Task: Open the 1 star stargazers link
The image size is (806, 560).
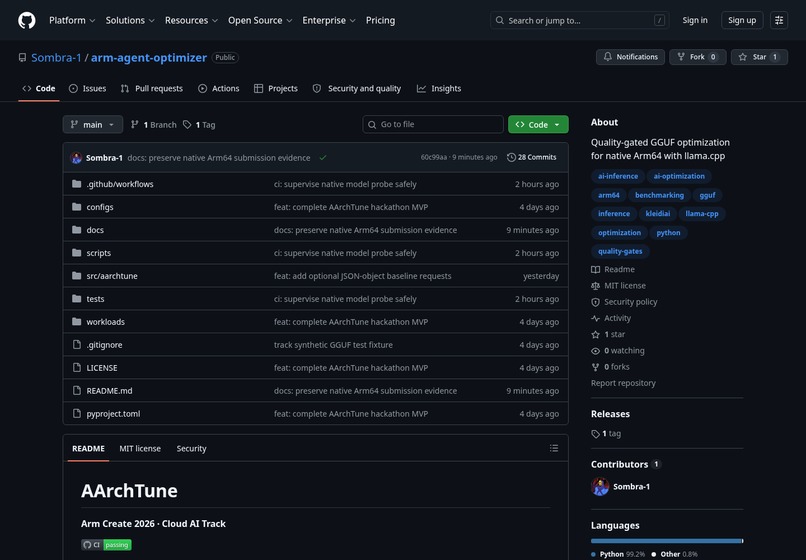Action: [x=608, y=334]
